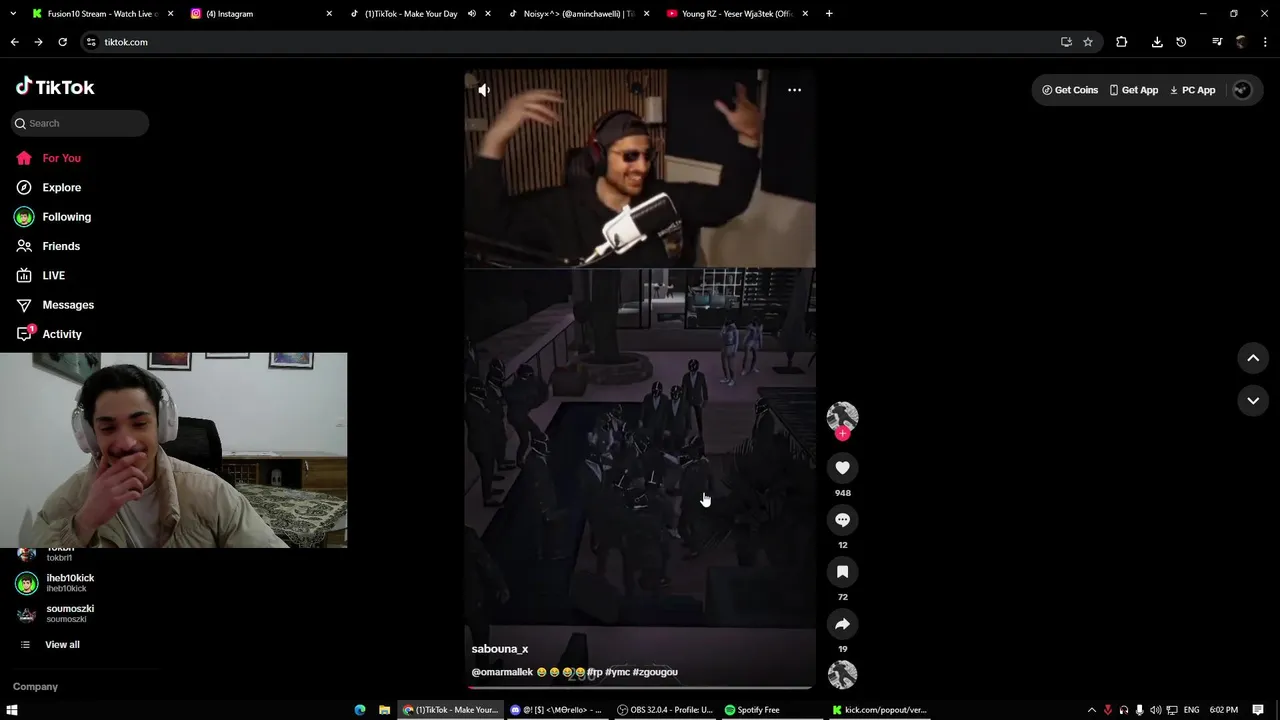Focus the TikTok Search field
Viewport: 1280px width, 720px height.
pos(81,123)
